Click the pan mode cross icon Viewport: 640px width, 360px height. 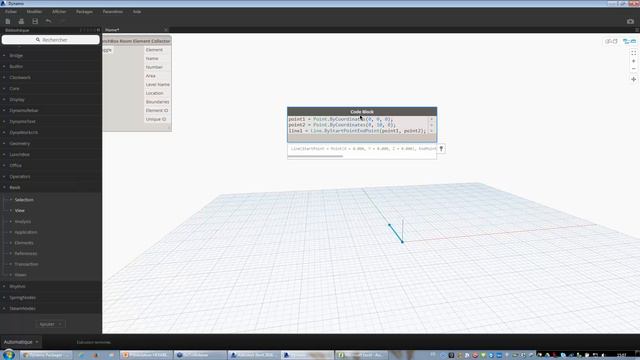[x=633, y=79]
